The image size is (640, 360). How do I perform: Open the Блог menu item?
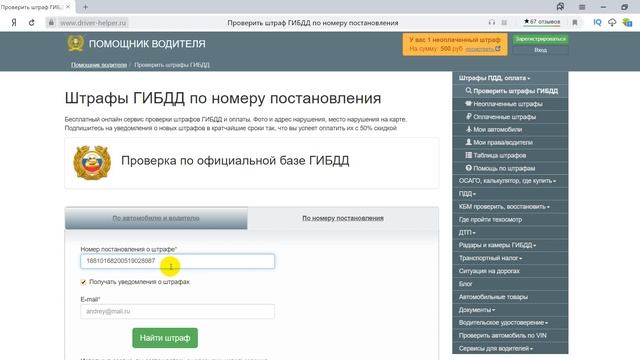510,284
